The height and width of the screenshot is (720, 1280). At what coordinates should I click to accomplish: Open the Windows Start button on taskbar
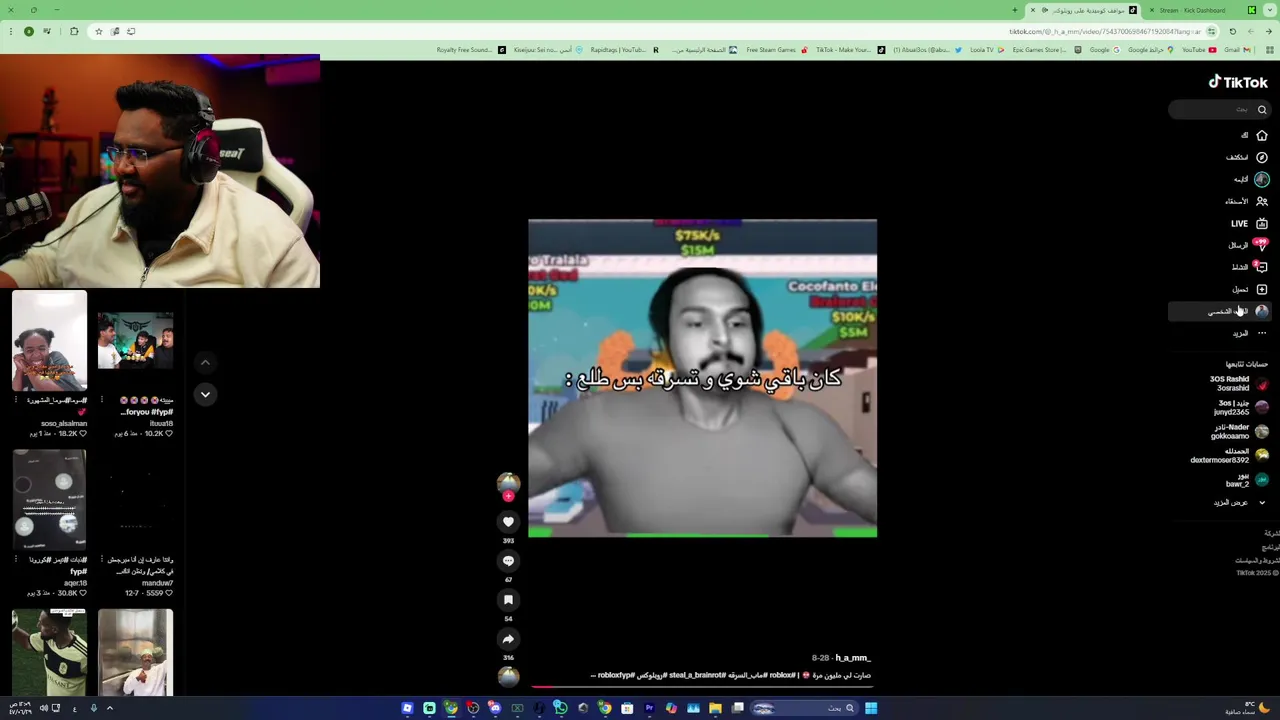click(871, 708)
